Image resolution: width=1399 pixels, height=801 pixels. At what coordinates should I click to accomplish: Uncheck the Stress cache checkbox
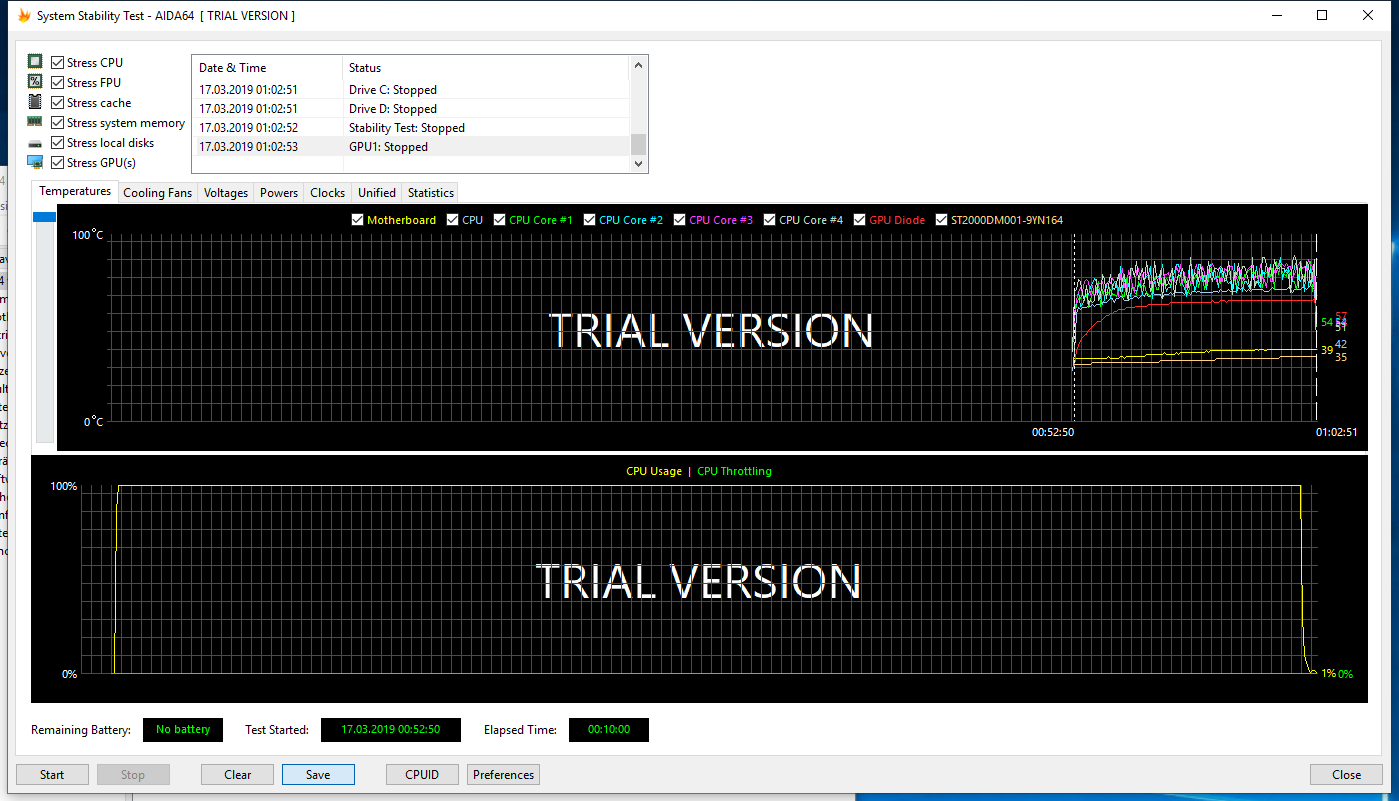click(x=57, y=102)
